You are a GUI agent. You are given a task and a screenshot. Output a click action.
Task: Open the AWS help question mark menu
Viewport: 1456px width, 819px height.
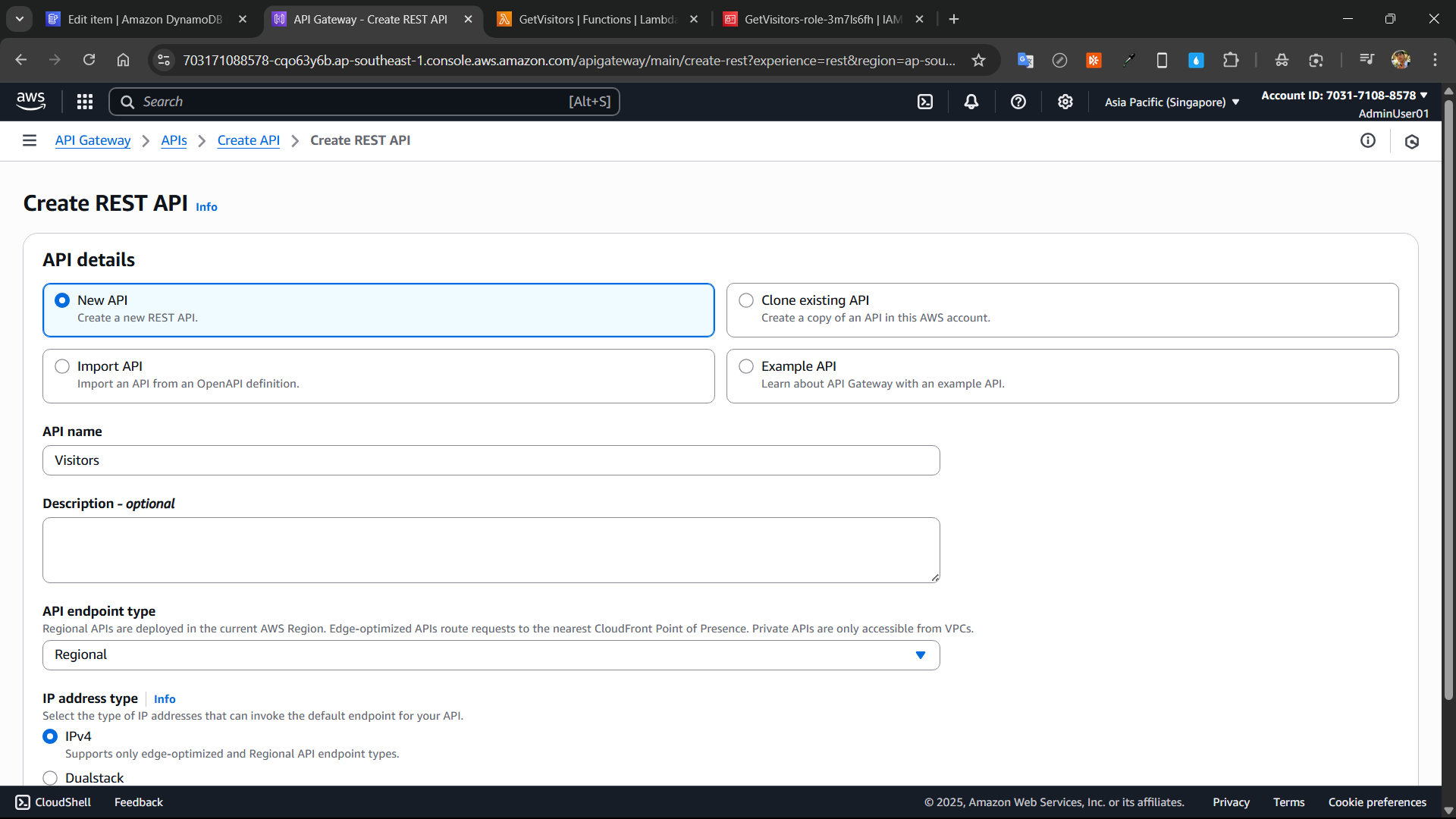1018,102
